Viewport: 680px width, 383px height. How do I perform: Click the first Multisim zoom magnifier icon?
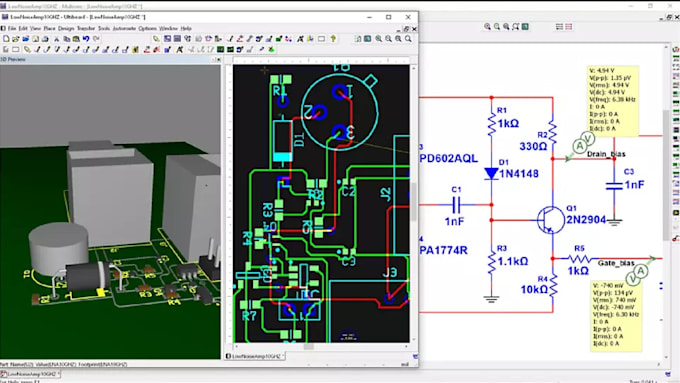pyautogui.click(x=487, y=26)
